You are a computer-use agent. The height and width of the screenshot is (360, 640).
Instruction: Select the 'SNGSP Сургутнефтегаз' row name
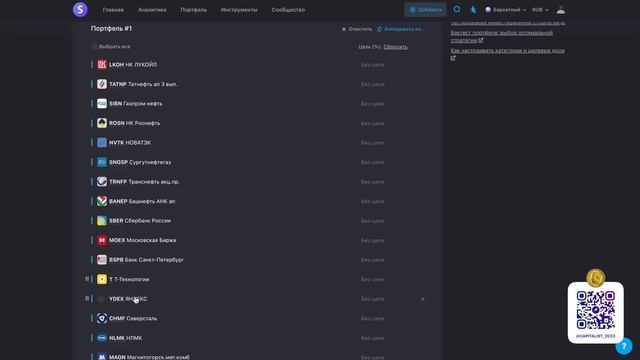[140, 162]
